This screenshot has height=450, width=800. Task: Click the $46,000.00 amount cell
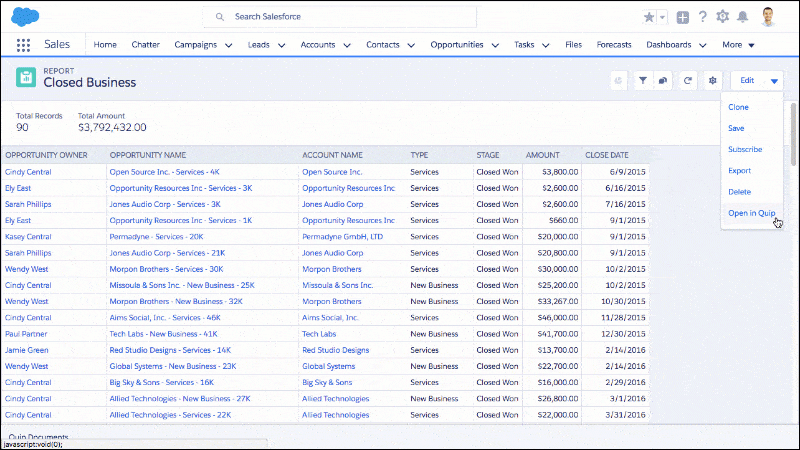point(558,318)
